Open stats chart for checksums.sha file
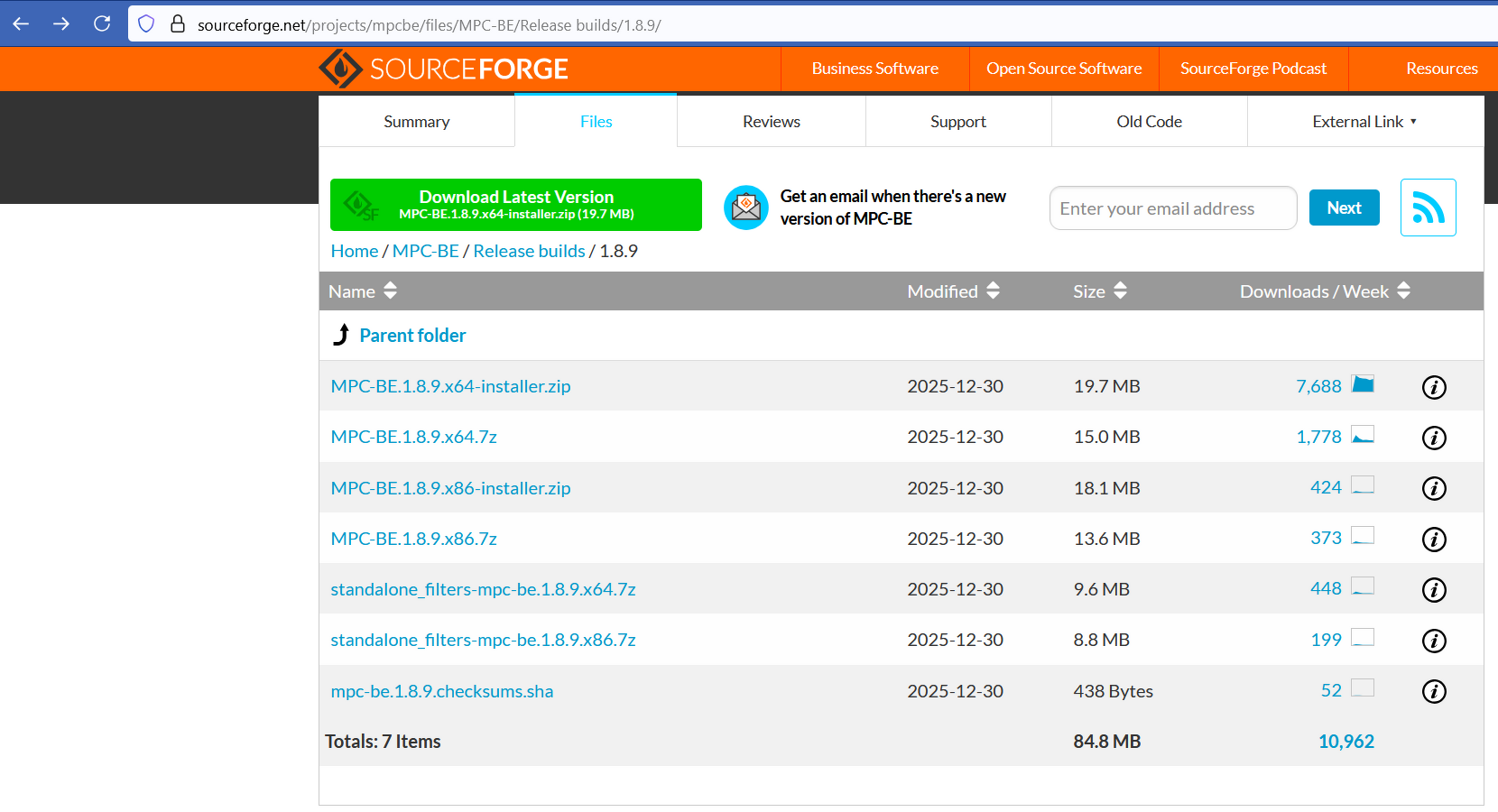 1363,688
